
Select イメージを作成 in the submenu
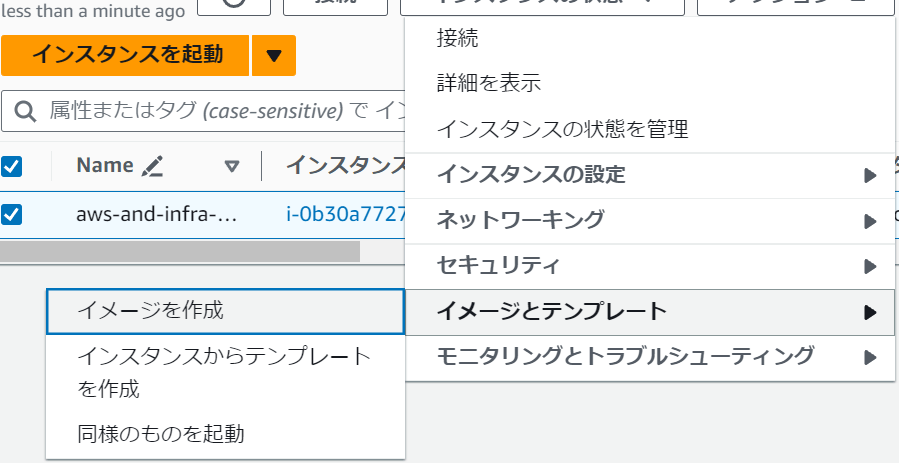[x=225, y=312]
